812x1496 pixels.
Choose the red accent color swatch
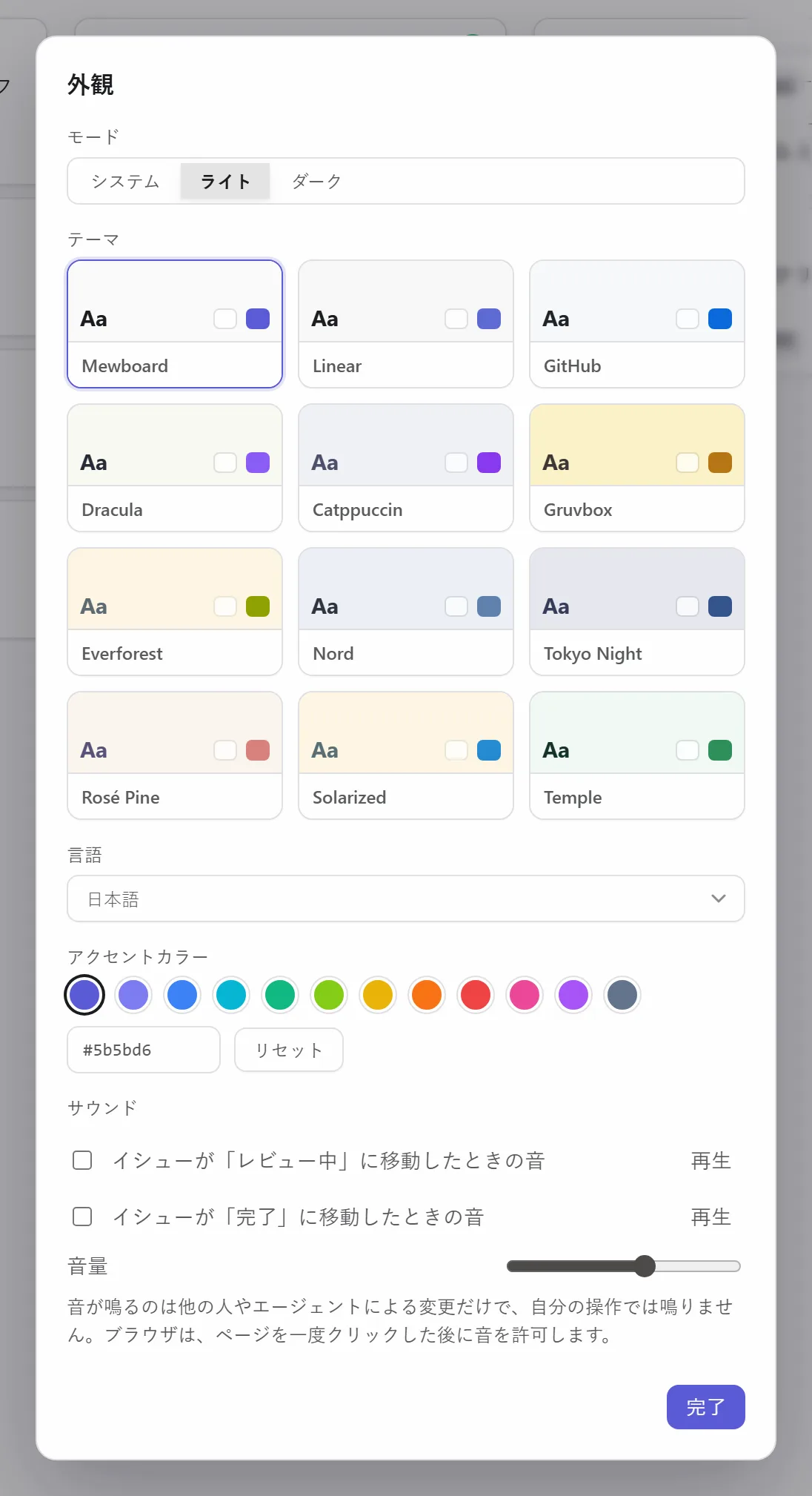tap(476, 995)
